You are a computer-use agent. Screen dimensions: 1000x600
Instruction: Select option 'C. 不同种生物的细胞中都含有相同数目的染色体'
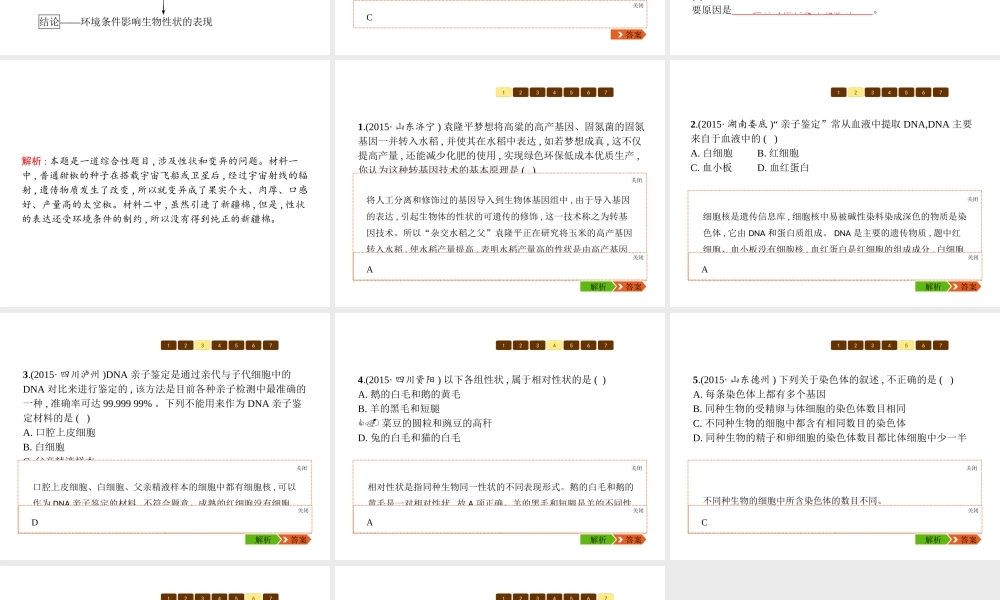[x=800, y=423]
